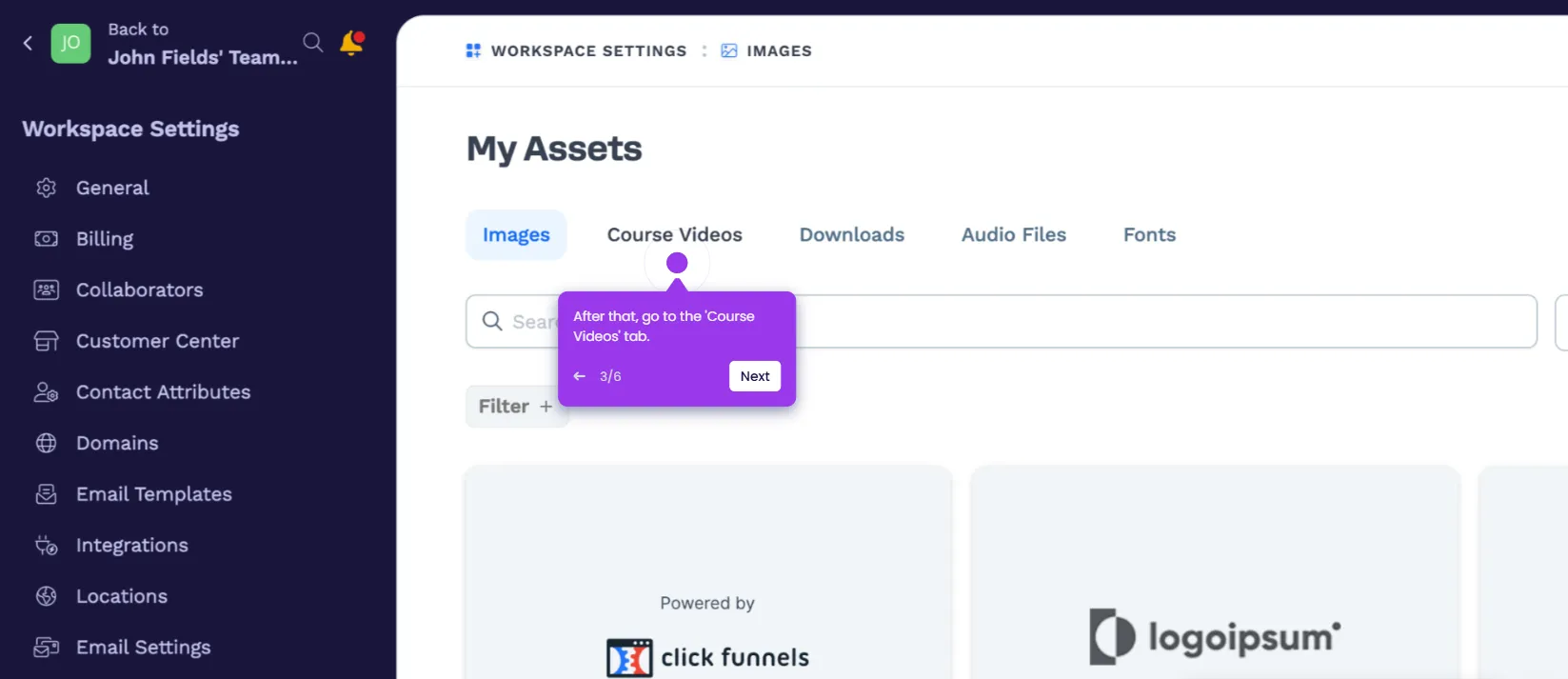Image resolution: width=1568 pixels, height=679 pixels.
Task: Switch to the Downloads tab
Action: pyautogui.click(x=852, y=234)
